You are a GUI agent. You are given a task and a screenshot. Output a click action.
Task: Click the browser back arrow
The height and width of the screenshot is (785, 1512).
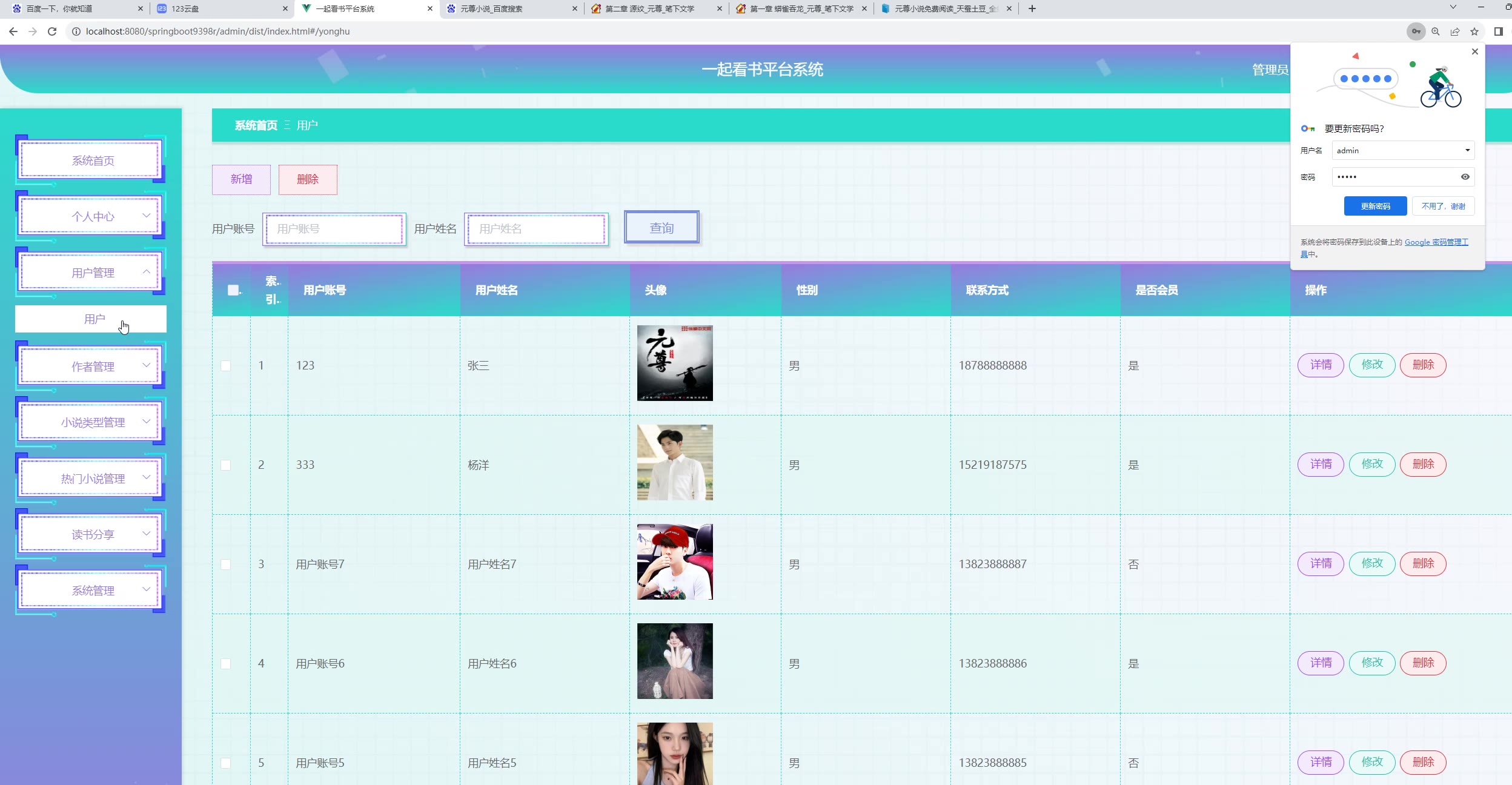click(13, 31)
